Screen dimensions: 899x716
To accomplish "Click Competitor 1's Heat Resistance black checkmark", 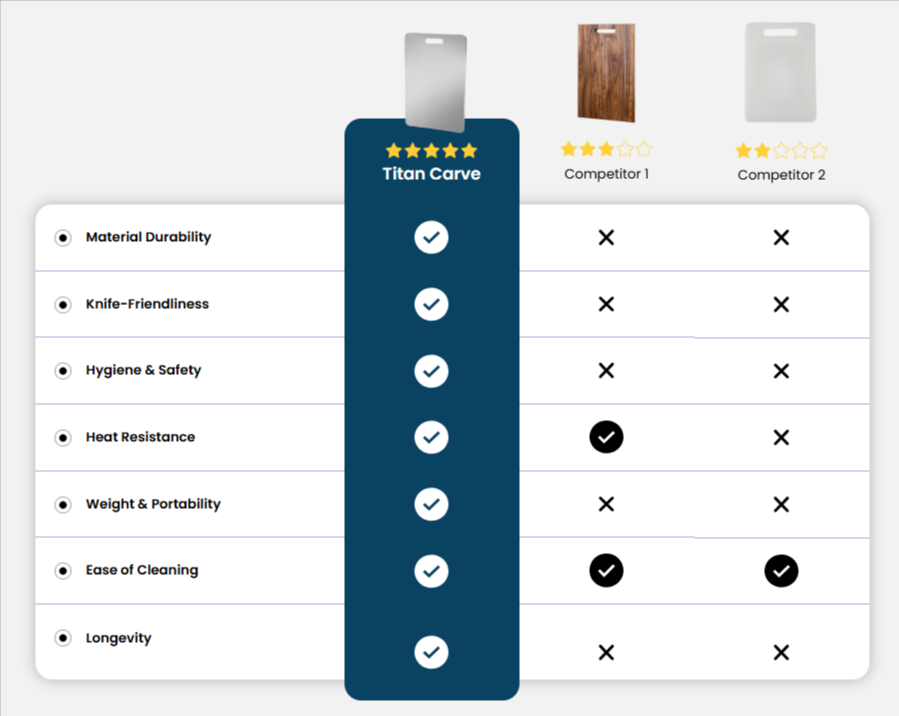I will coord(606,437).
